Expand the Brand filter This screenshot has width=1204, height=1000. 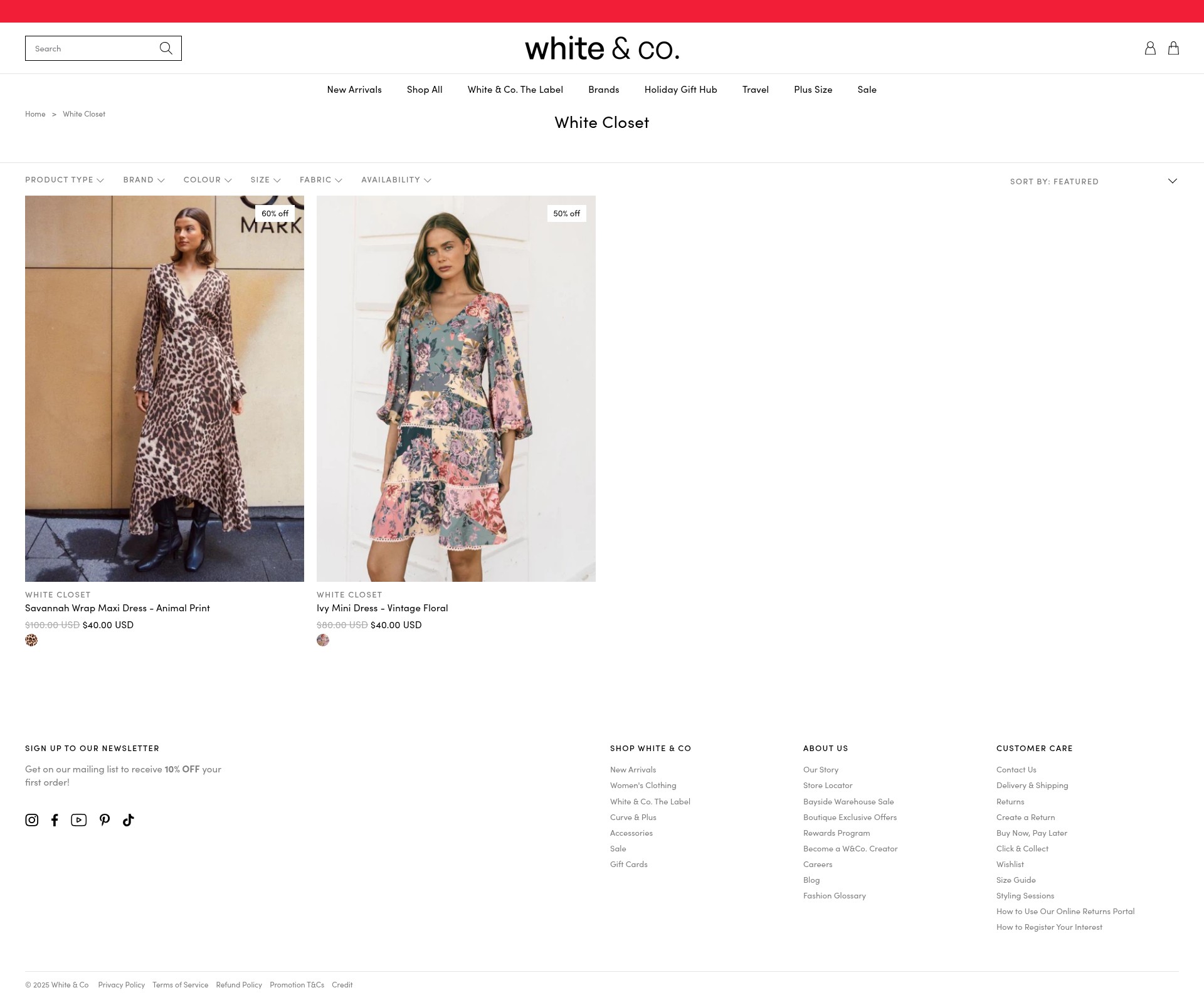(144, 180)
